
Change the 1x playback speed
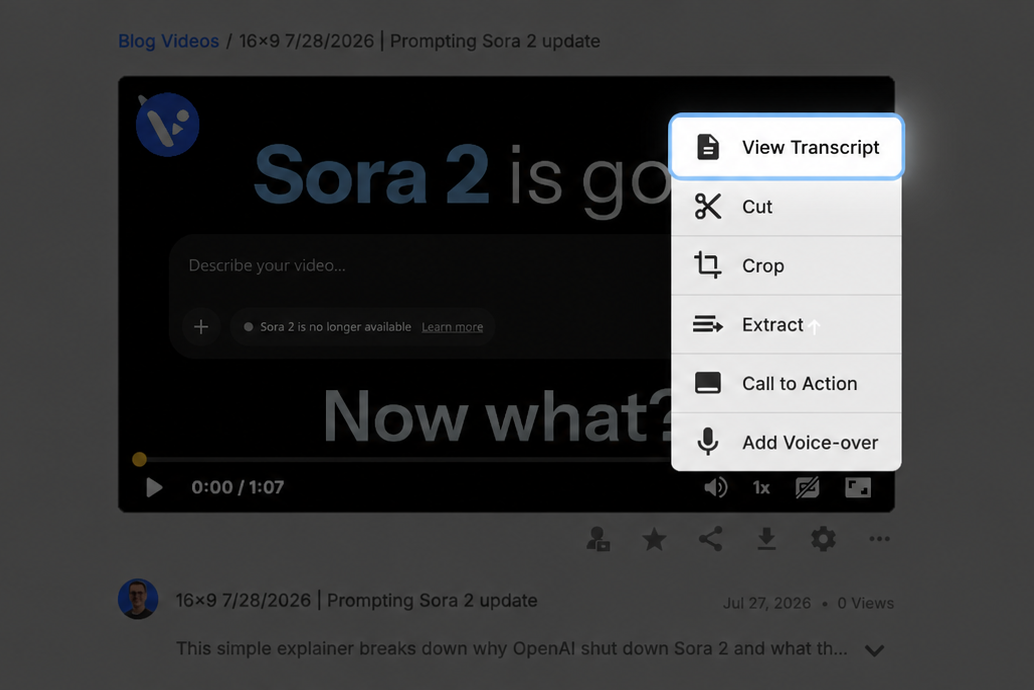tap(761, 487)
